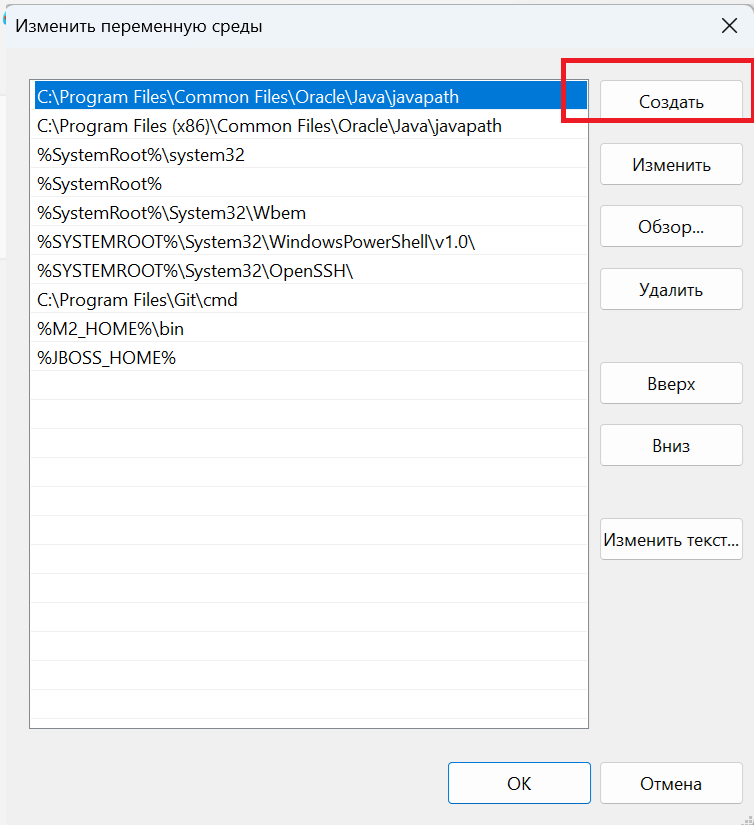The height and width of the screenshot is (825, 754).
Task: Select the Git\cmd path entry
Action: 137,300
